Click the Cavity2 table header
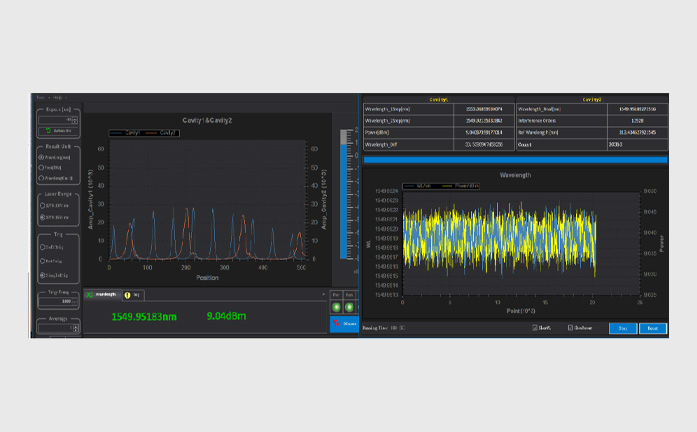 [x=592, y=100]
